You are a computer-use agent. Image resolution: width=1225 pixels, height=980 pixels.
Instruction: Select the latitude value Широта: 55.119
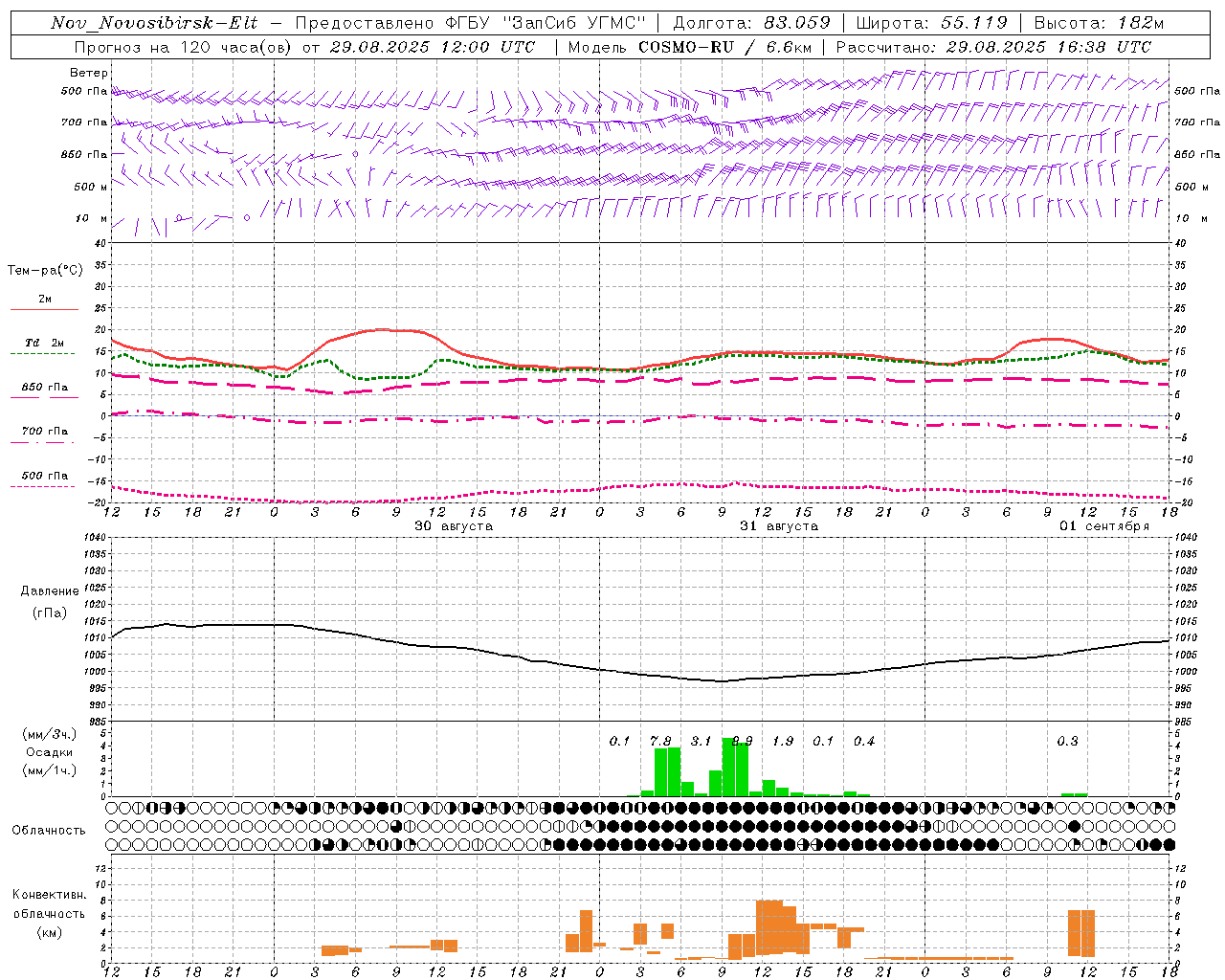[932, 23]
